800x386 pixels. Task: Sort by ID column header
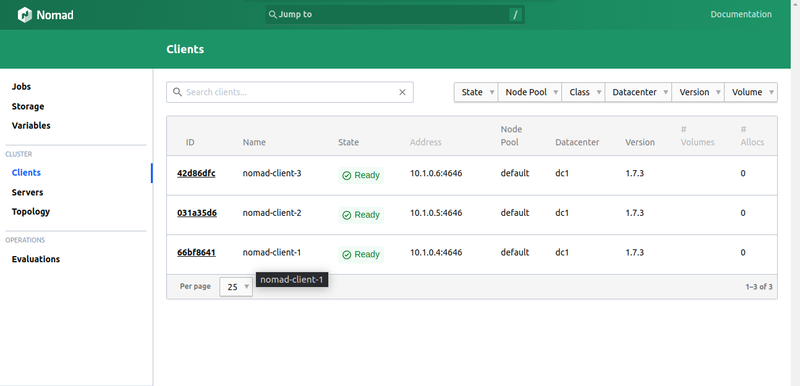[x=190, y=142]
